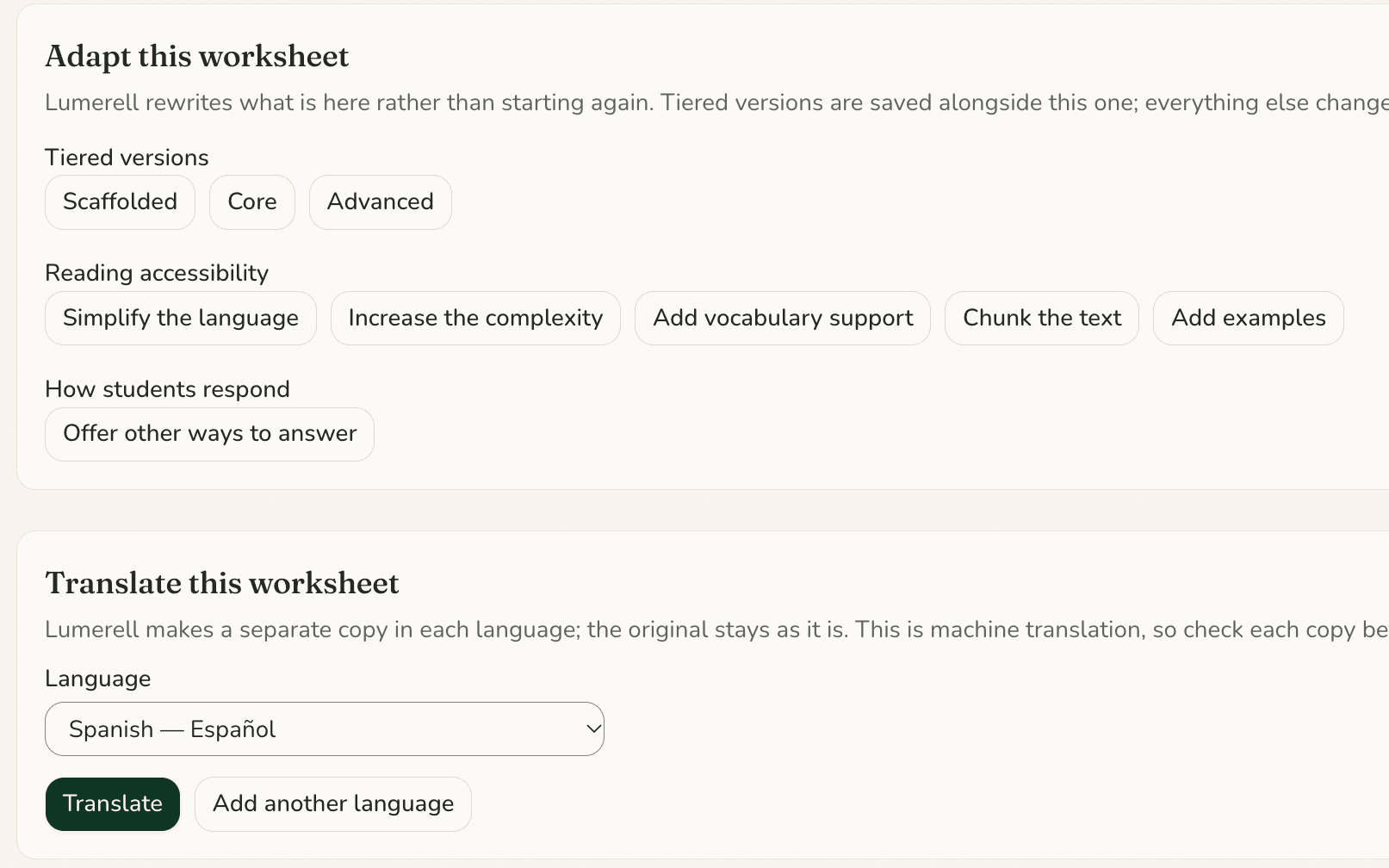Click the 'Lumerell rewrites what is here' description
Viewport: 1389px width, 868px height.
click(716, 102)
